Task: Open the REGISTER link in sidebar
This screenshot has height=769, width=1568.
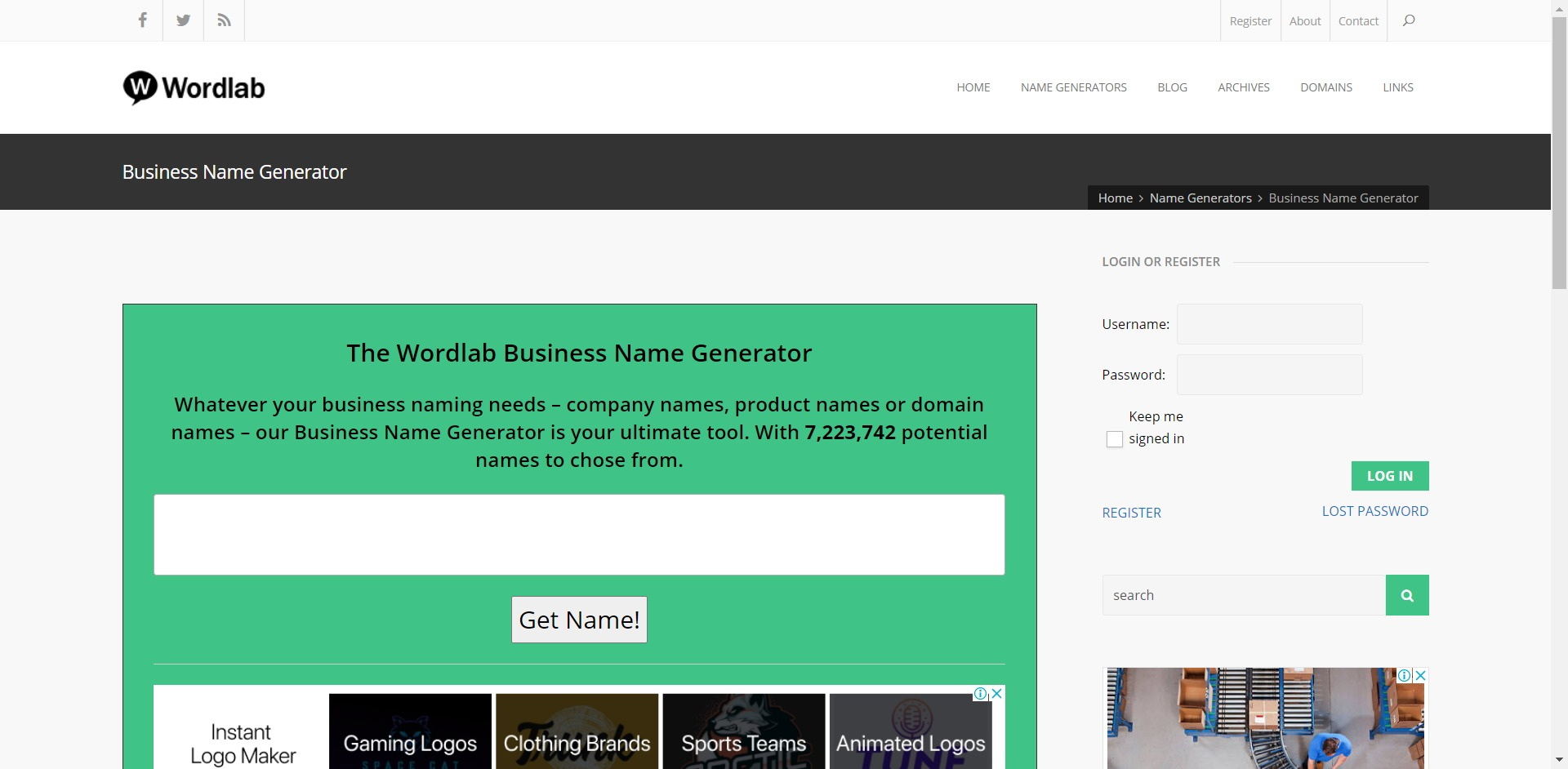Action: (1131, 513)
